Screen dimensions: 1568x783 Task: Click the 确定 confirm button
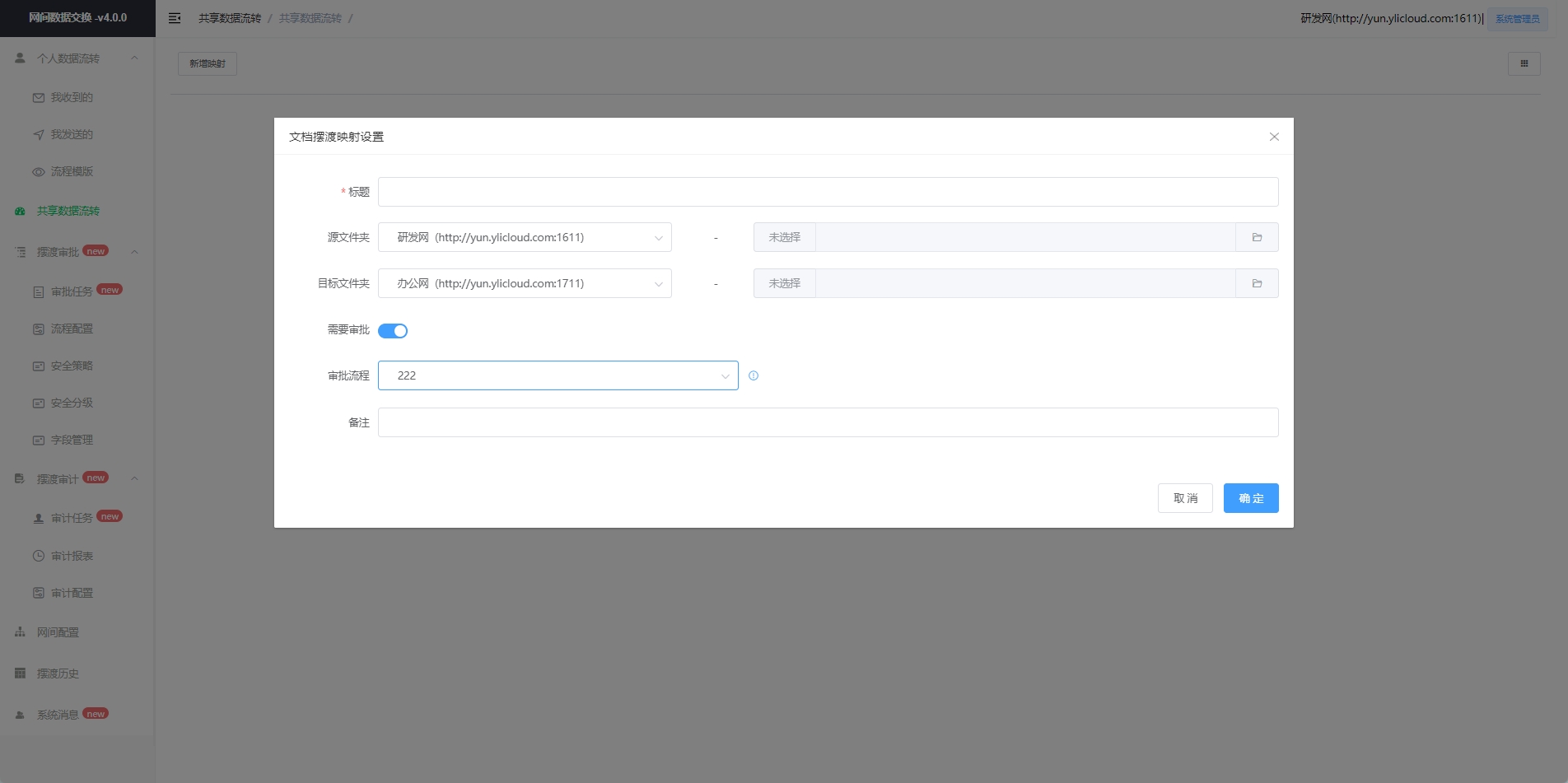(x=1250, y=498)
